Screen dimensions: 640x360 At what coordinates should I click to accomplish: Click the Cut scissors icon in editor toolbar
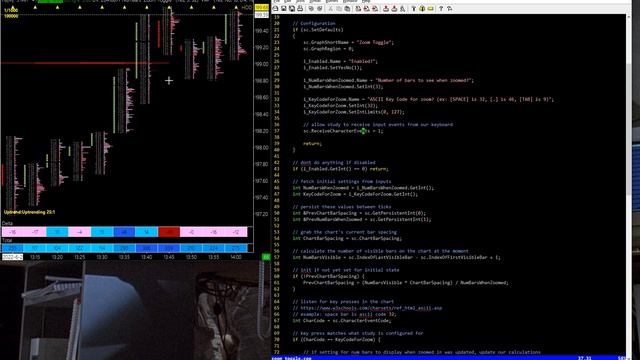331,9
